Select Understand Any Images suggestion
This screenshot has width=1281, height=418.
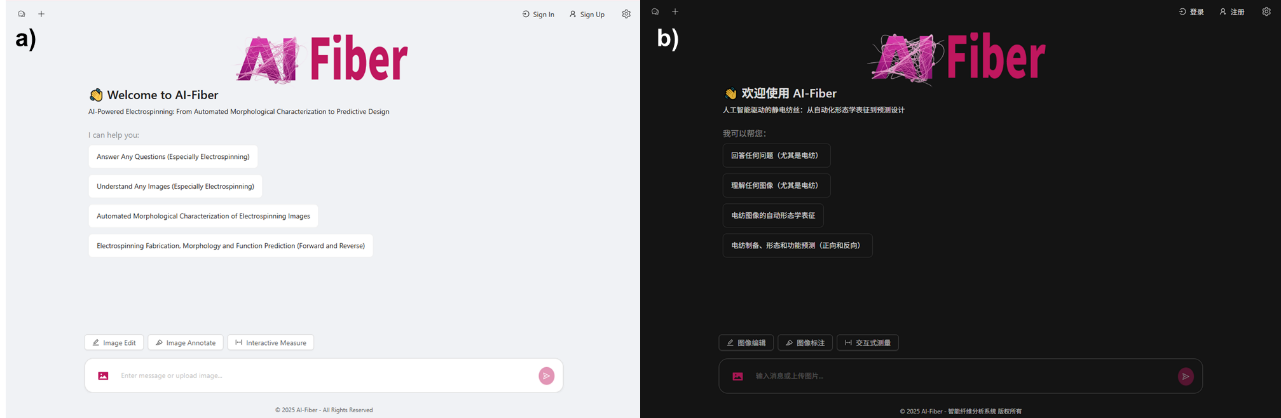pos(175,186)
